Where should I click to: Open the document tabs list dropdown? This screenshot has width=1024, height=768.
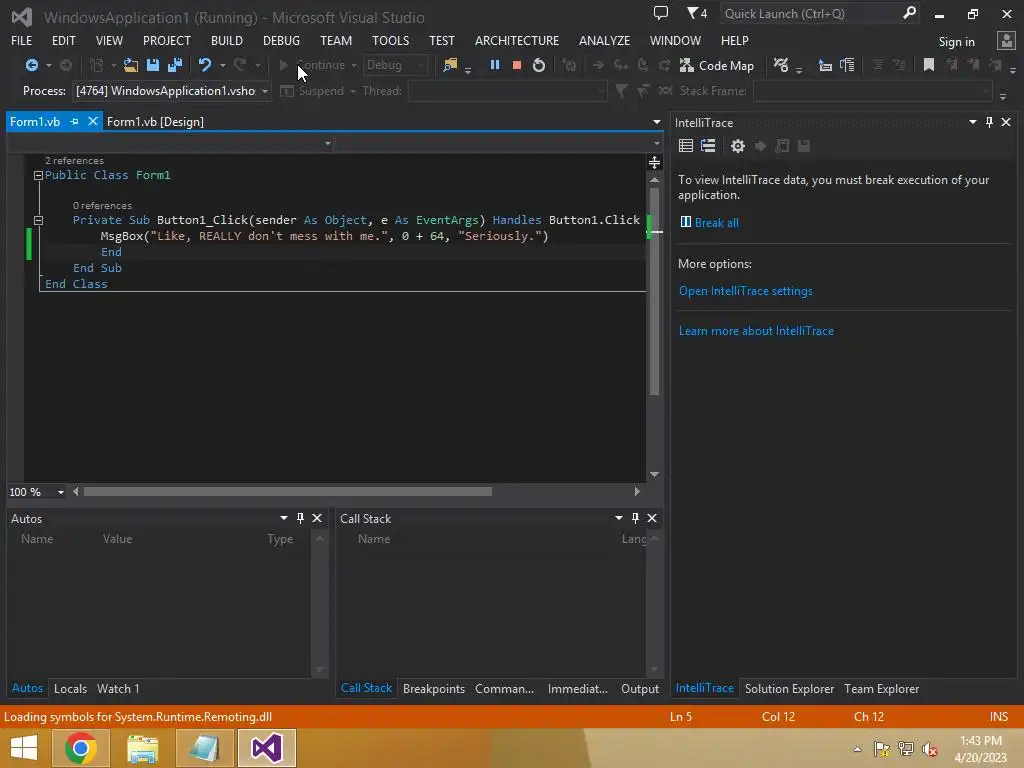coord(656,122)
